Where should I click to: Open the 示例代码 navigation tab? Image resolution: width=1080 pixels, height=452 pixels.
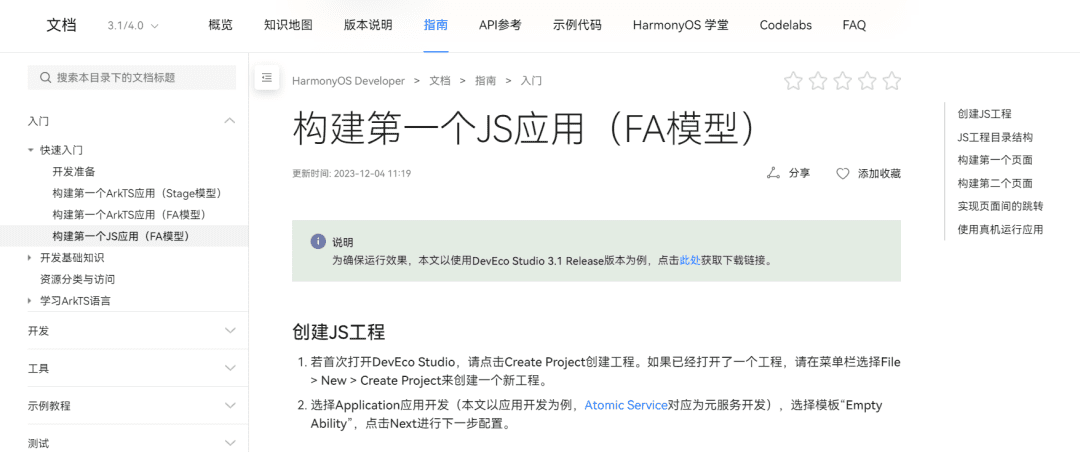coord(577,25)
